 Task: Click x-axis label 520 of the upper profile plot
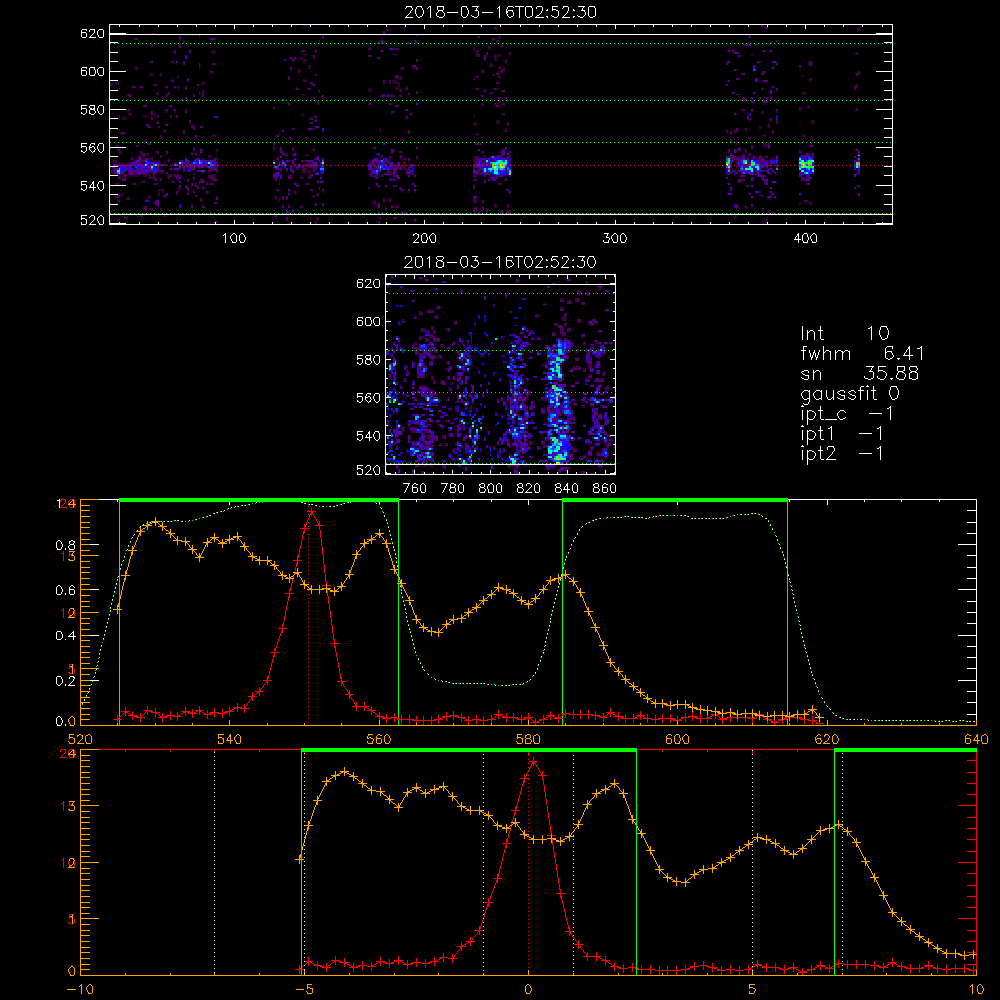(x=80, y=740)
